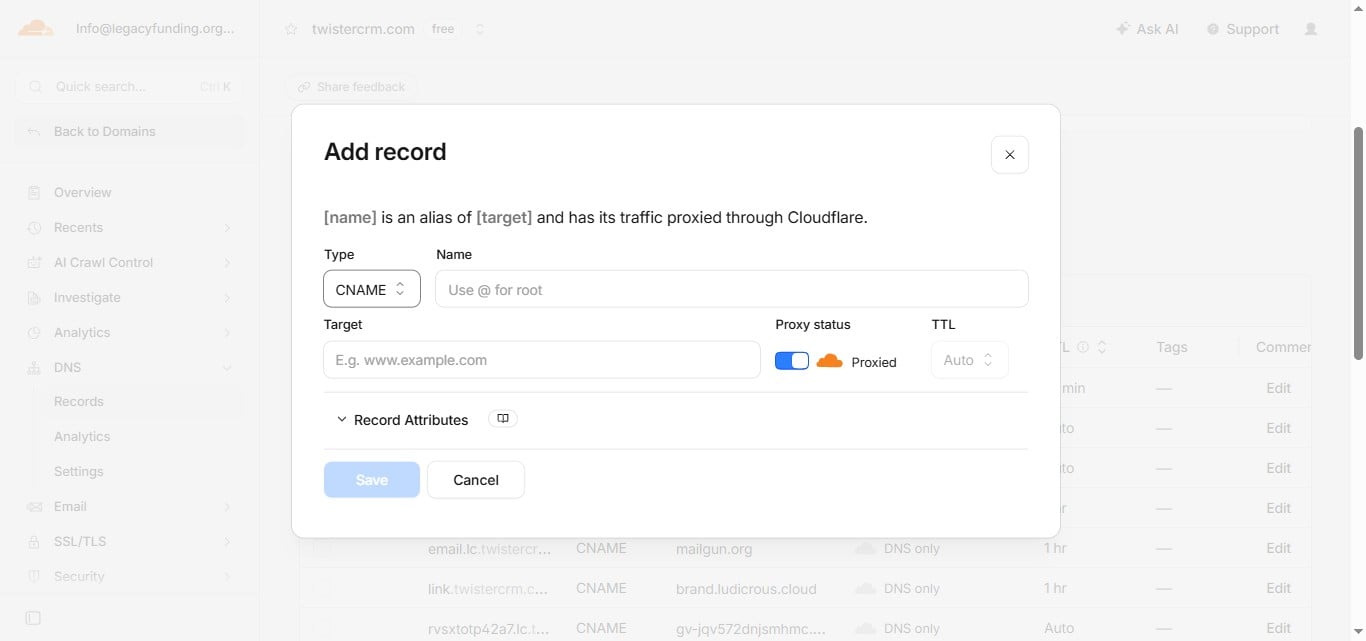Click the DNS network icon
1366x641 pixels.
[x=34, y=367]
